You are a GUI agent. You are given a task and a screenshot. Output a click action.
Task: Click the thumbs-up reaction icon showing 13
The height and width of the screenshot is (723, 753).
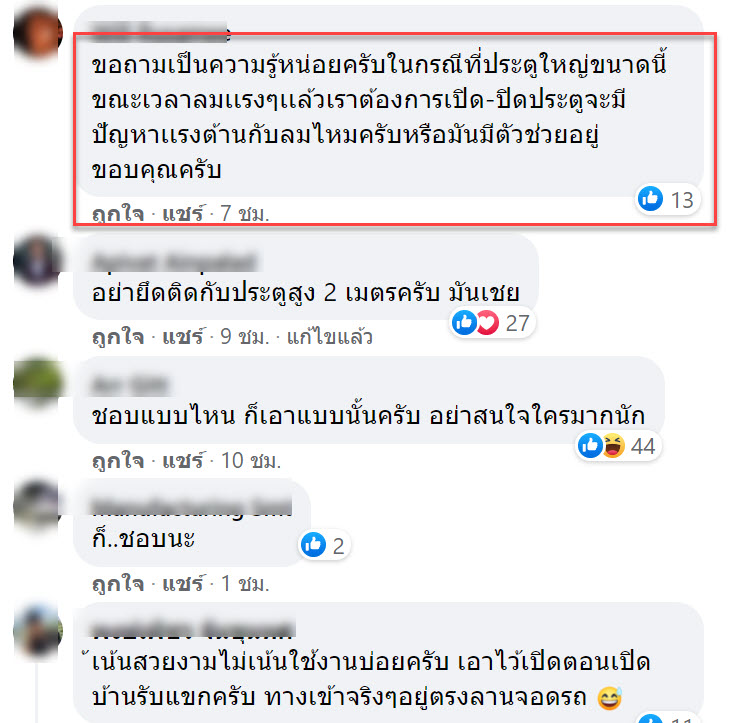coord(650,198)
